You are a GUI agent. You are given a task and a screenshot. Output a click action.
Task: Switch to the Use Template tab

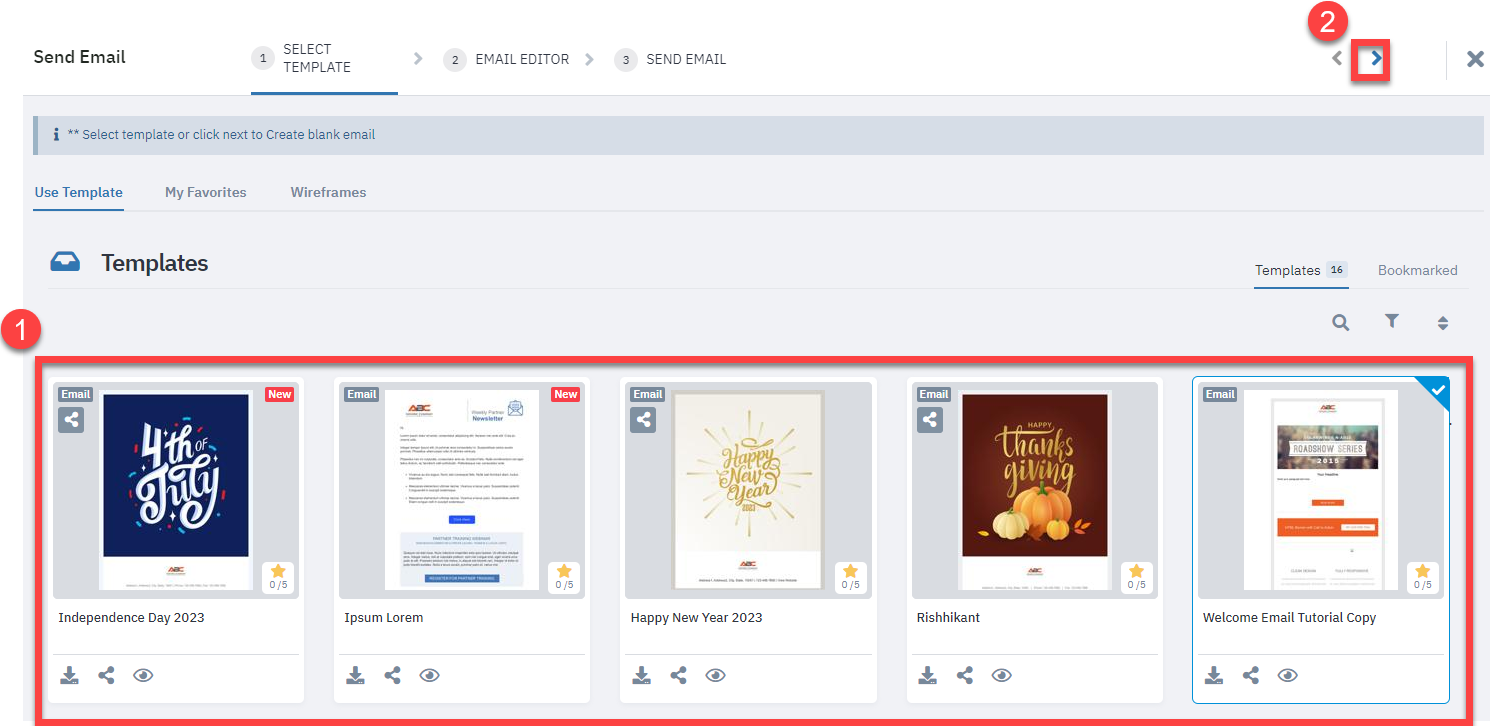pos(78,192)
